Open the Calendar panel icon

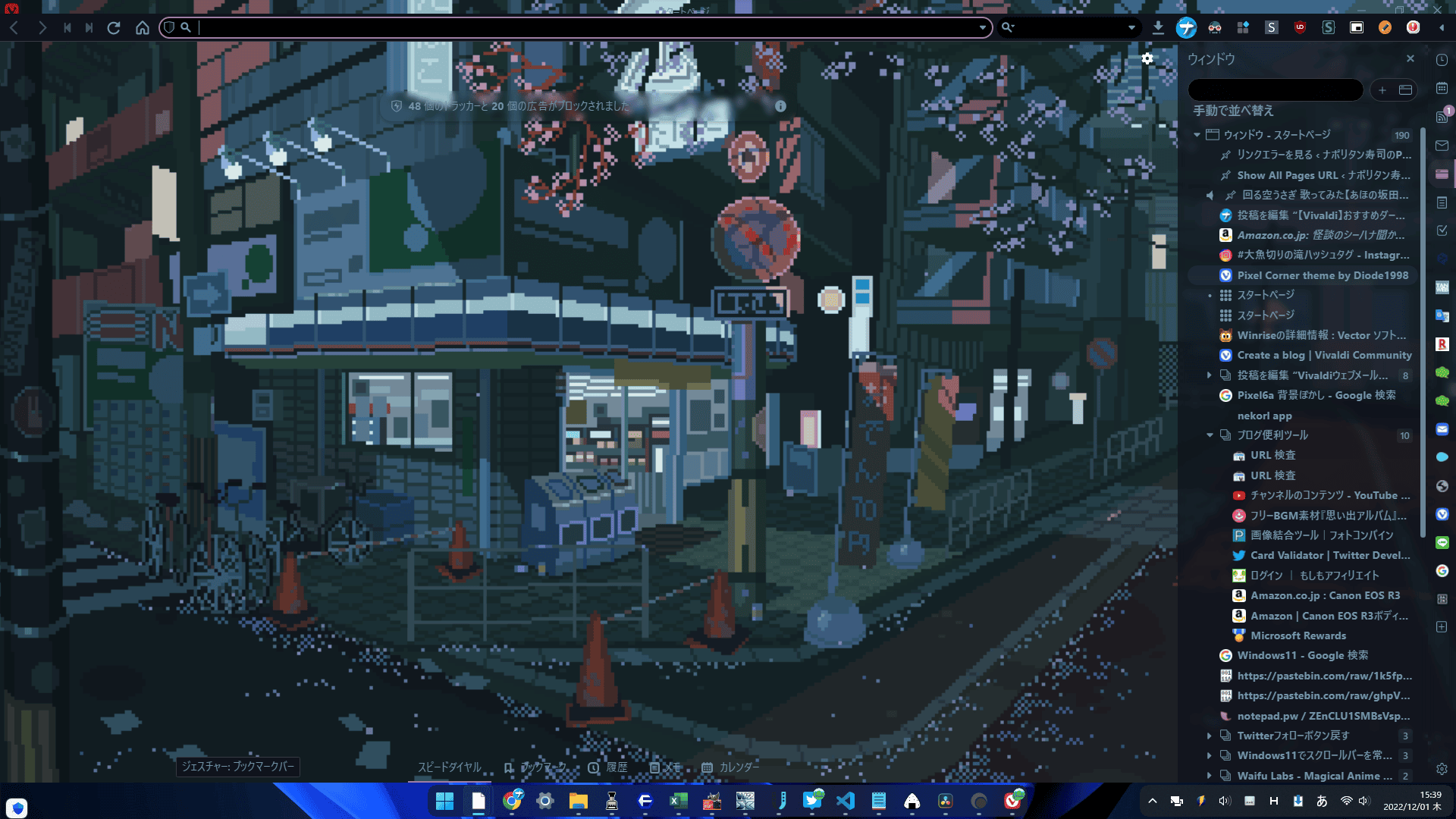pos(1442,89)
